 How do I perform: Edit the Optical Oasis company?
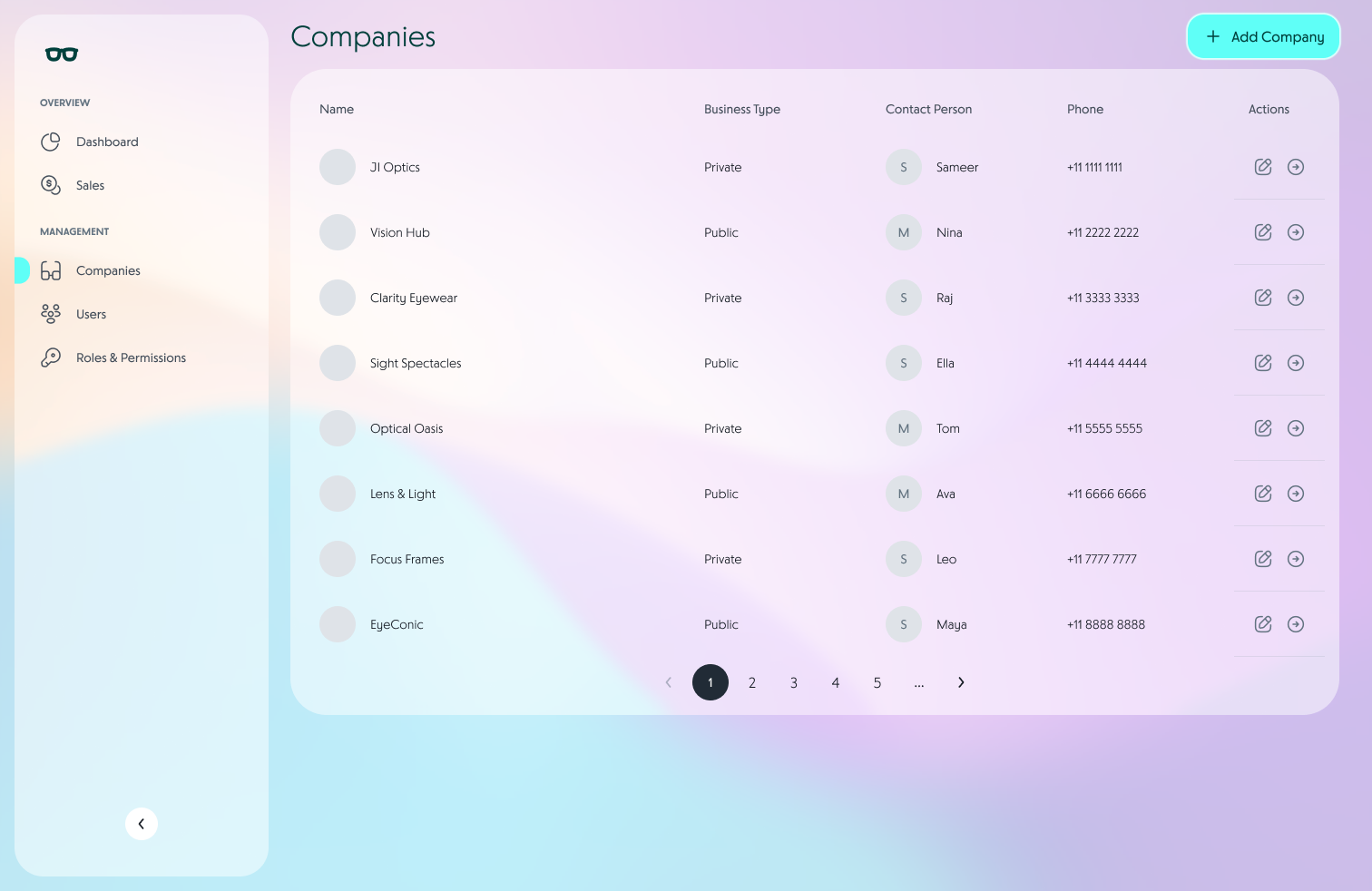(x=1263, y=428)
